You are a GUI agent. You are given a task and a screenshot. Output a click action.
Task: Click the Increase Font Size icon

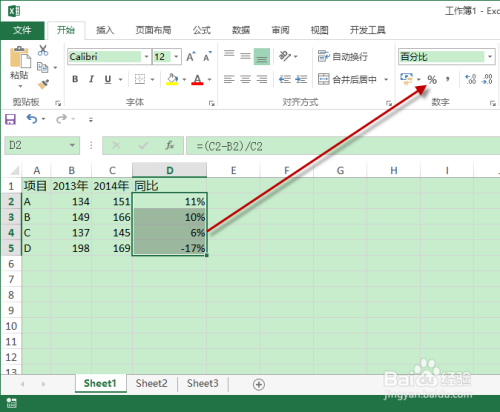point(191,57)
